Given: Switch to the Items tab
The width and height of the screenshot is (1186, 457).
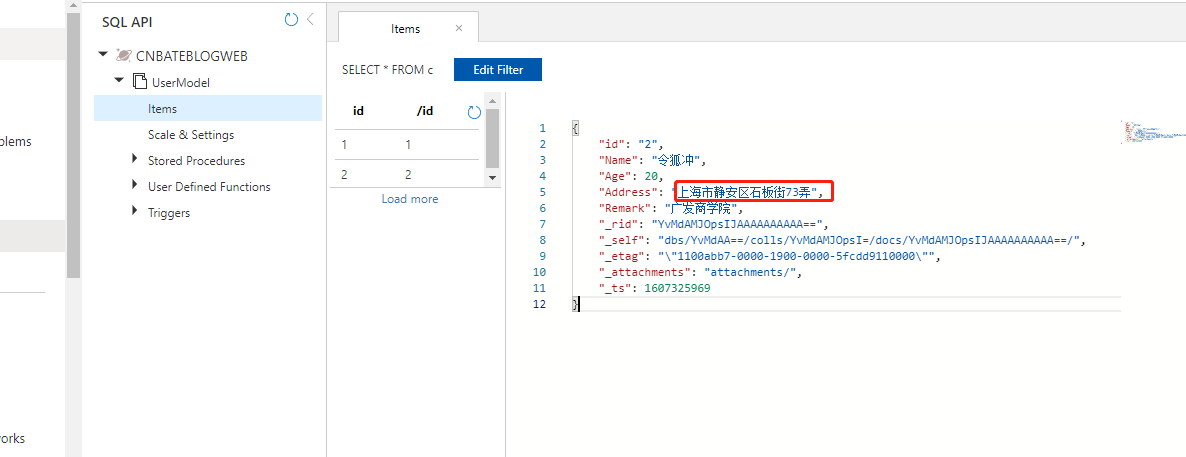Looking at the screenshot, I should tap(405, 29).
